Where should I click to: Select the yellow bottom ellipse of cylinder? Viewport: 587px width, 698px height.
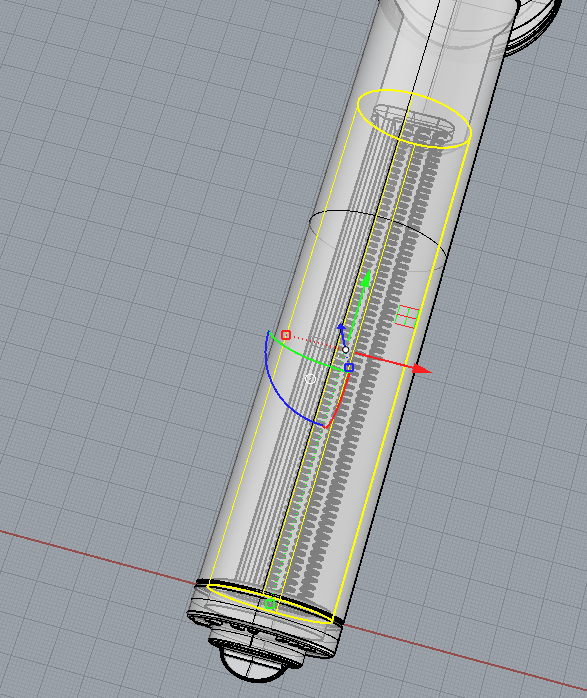[270, 604]
